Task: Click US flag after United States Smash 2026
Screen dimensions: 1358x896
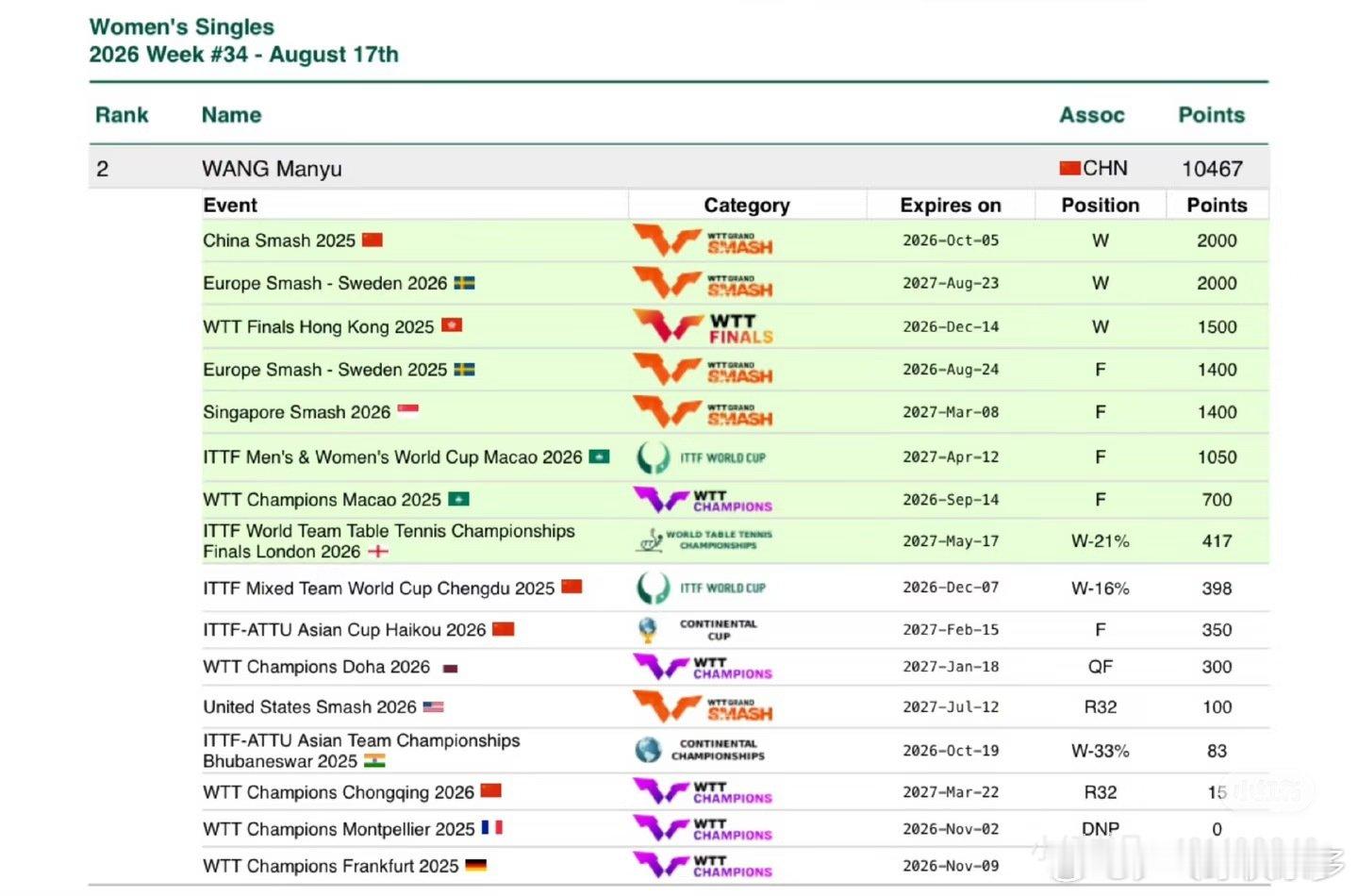Action: click(433, 706)
